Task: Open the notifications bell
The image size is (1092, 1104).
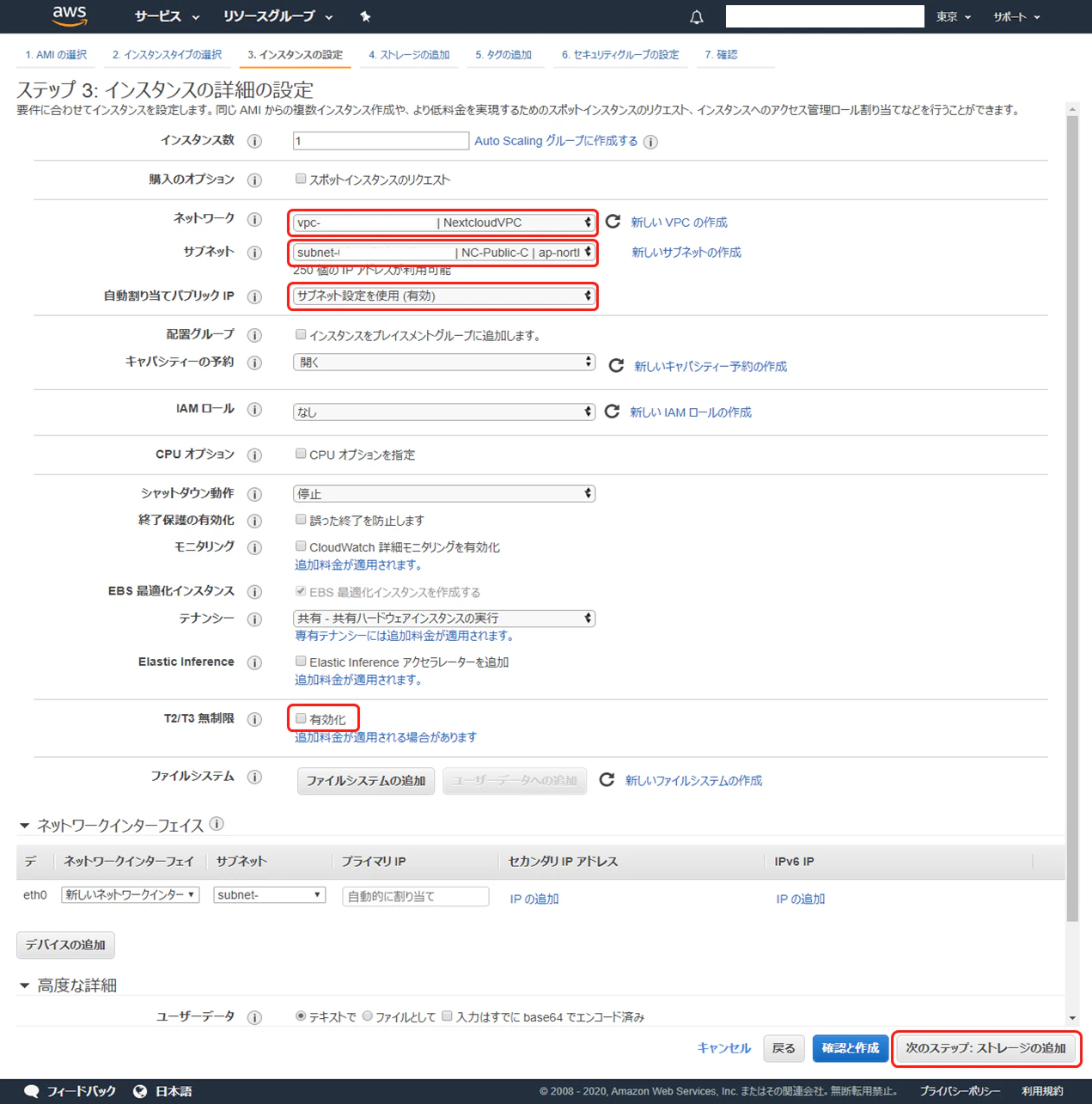Action: point(697,16)
